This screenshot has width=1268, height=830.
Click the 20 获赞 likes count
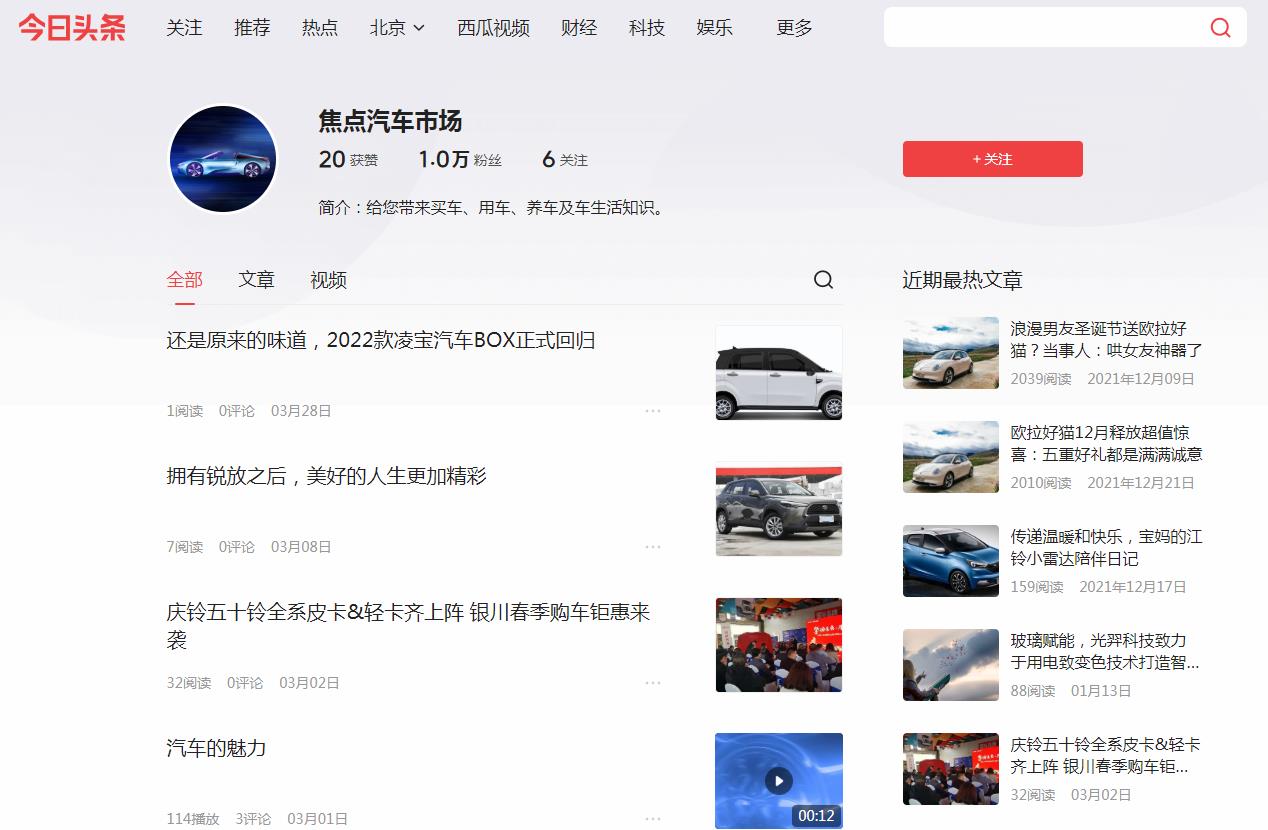(348, 159)
